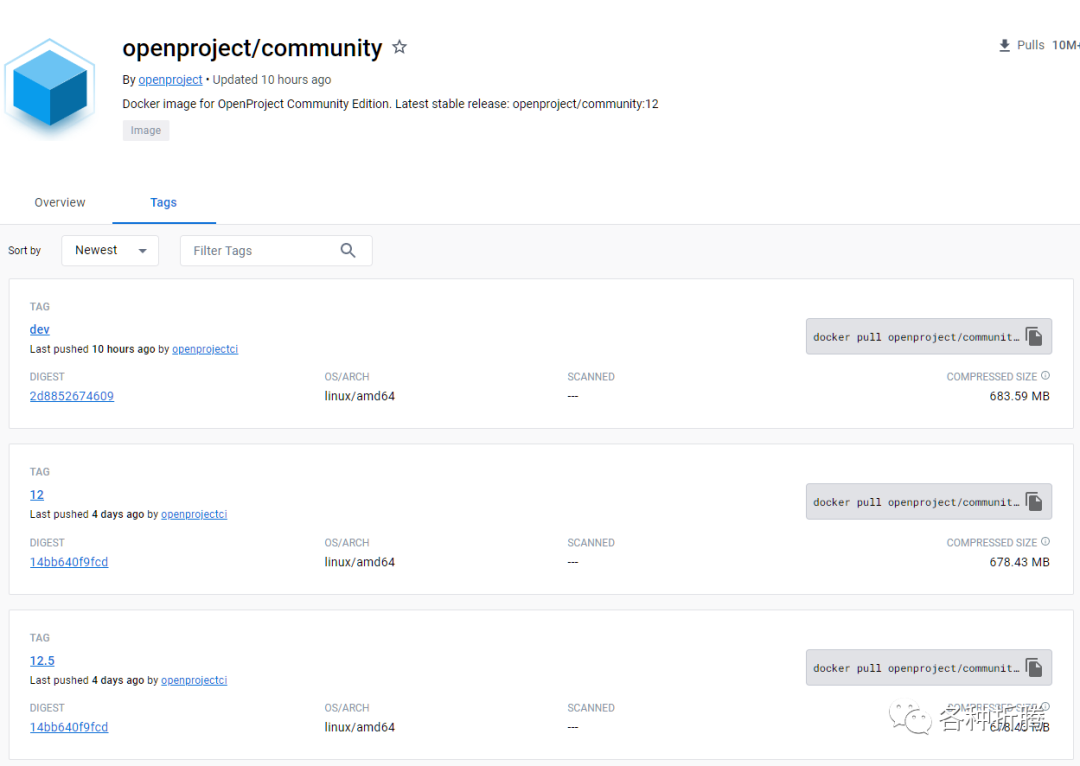
Task: Click the Image category badge
Action: click(146, 130)
